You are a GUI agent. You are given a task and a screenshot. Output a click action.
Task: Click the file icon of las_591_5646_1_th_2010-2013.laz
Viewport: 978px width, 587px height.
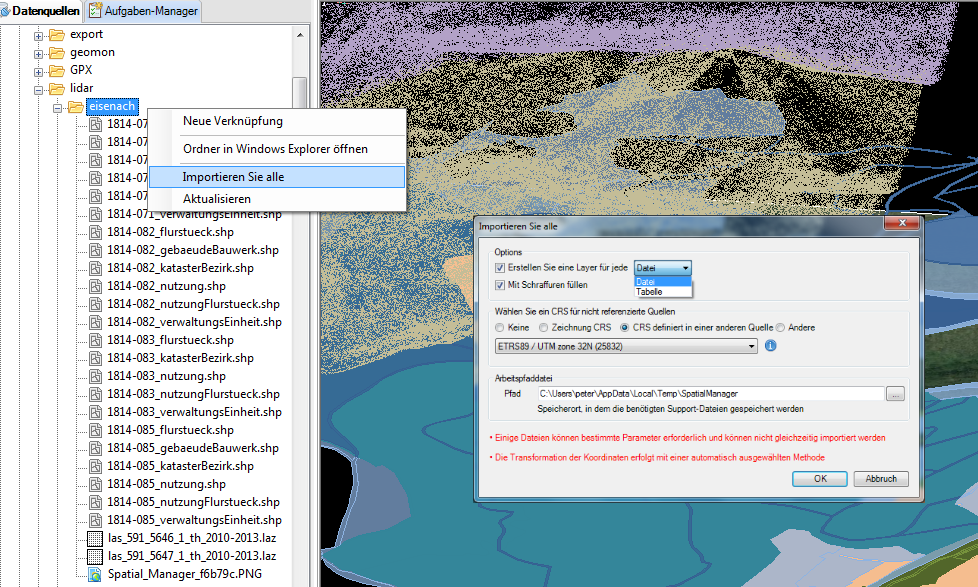[95, 538]
